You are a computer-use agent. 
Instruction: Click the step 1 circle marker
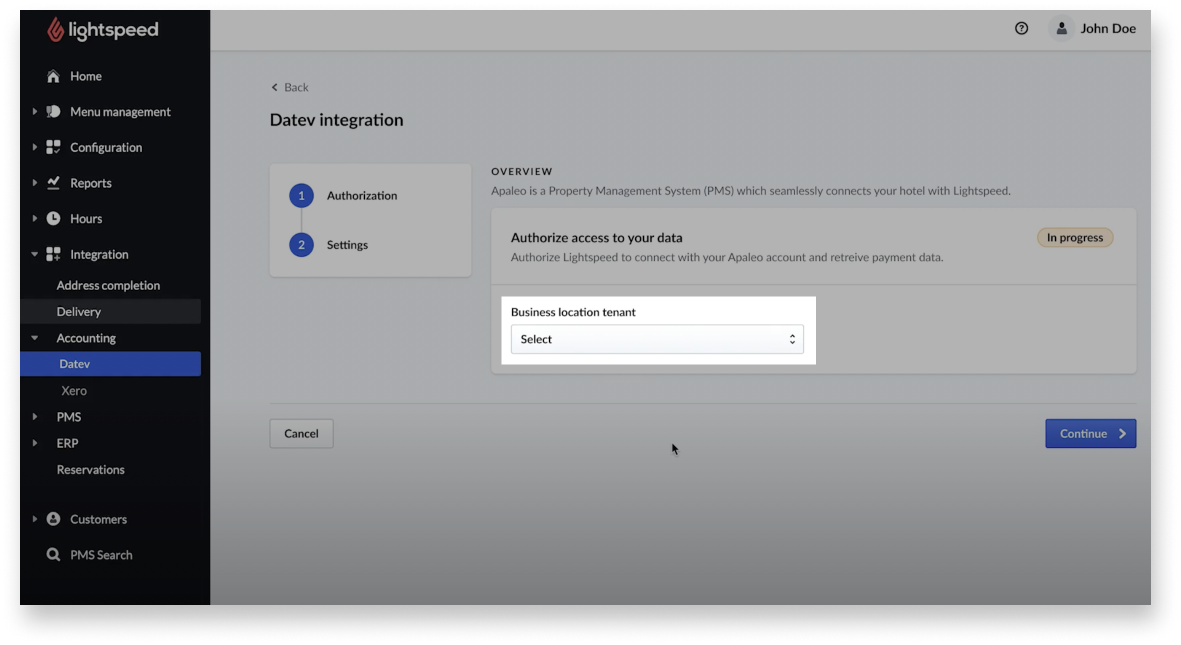pyautogui.click(x=301, y=196)
